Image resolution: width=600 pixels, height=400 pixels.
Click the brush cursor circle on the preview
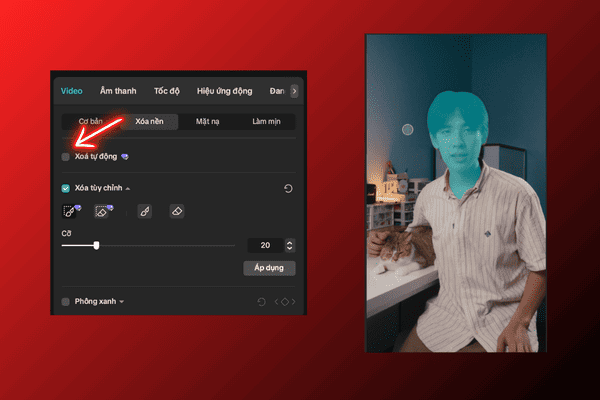coord(407,130)
